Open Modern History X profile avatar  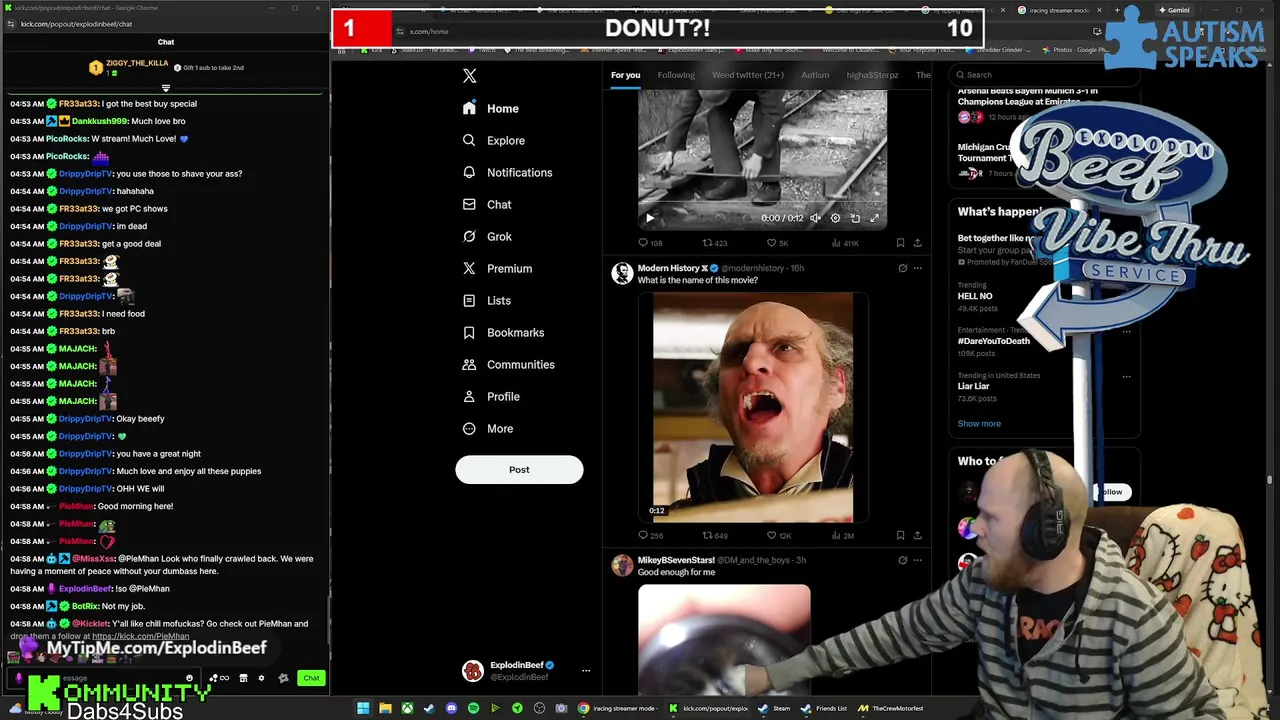click(622, 273)
